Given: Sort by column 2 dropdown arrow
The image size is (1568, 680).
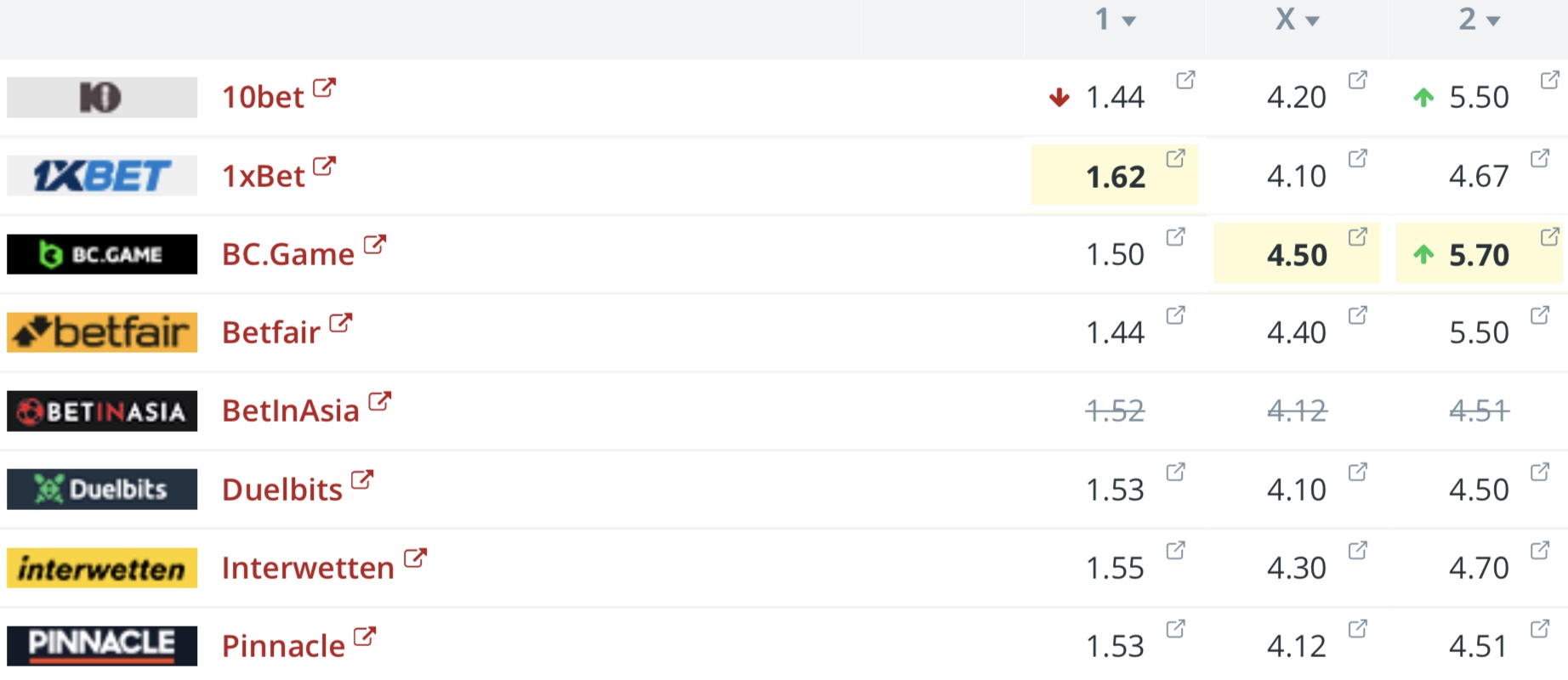Looking at the screenshot, I should point(1494,21).
